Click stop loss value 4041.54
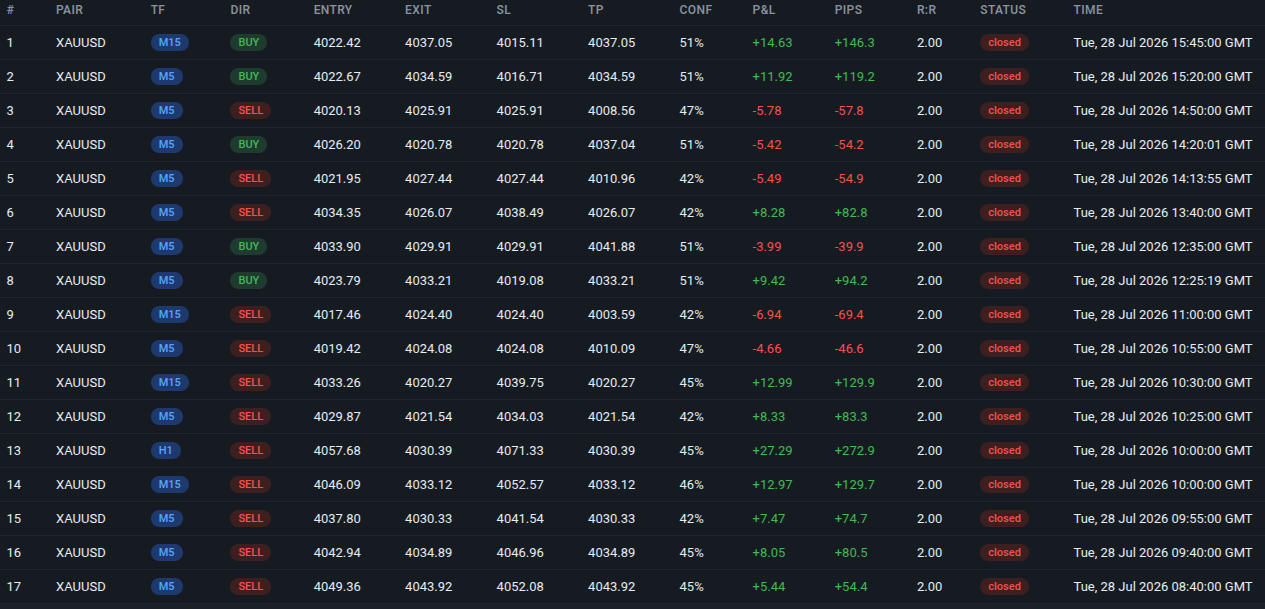Screen dimensions: 1265x609 520,519
